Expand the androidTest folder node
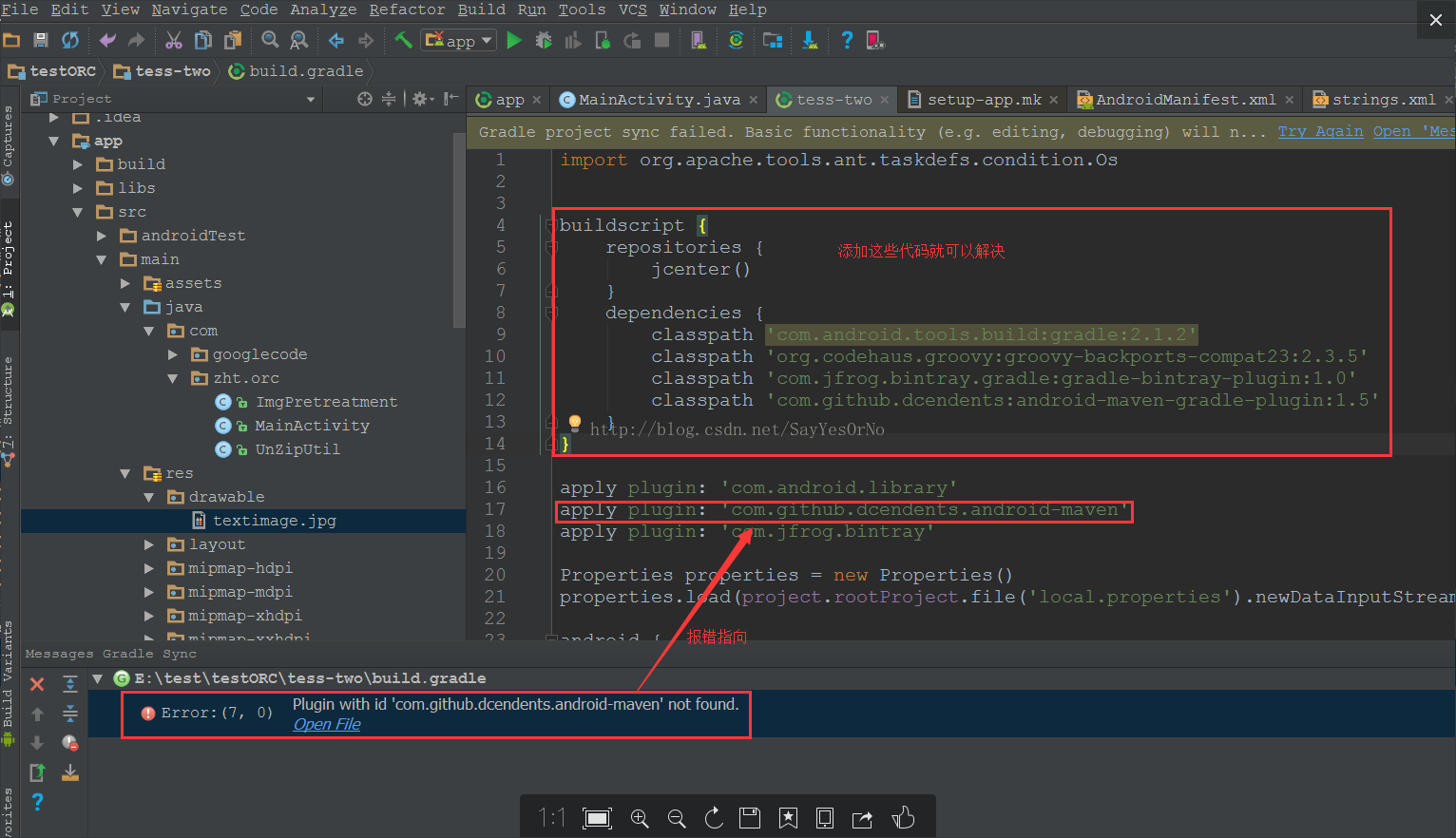1456x838 pixels. (102, 236)
